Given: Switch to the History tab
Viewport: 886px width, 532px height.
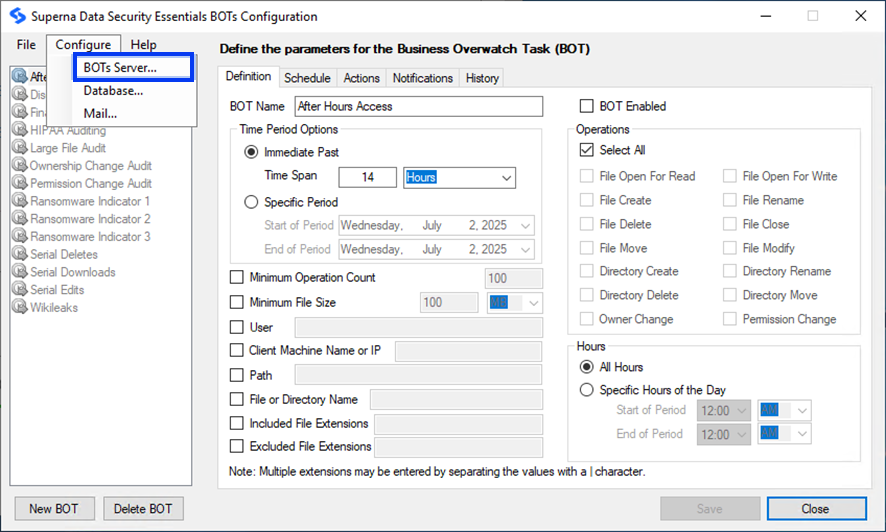Looking at the screenshot, I should [482, 78].
